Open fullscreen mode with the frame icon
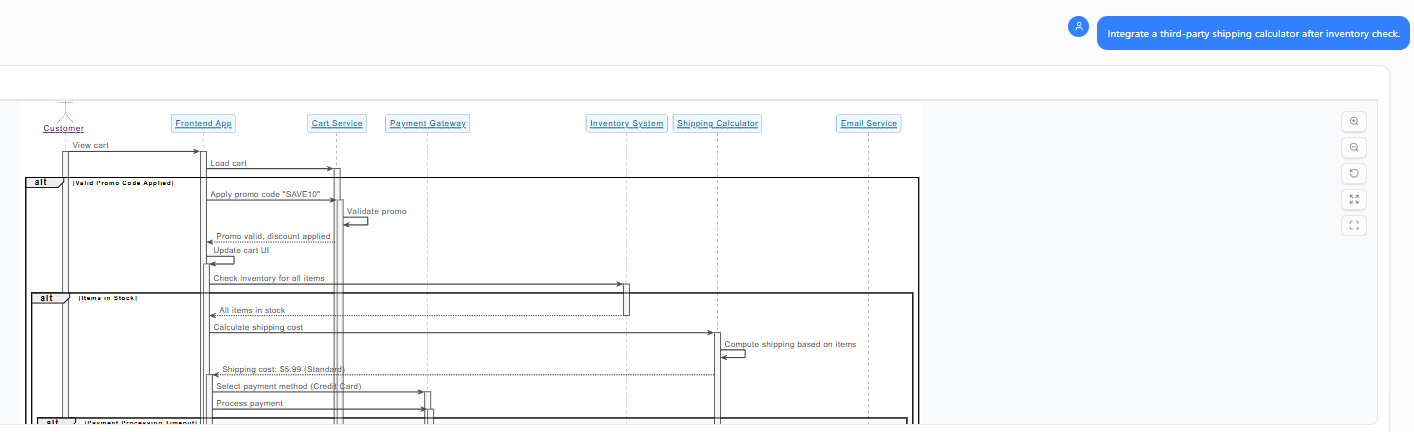The height and width of the screenshot is (432, 1414). pyautogui.click(x=1354, y=225)
